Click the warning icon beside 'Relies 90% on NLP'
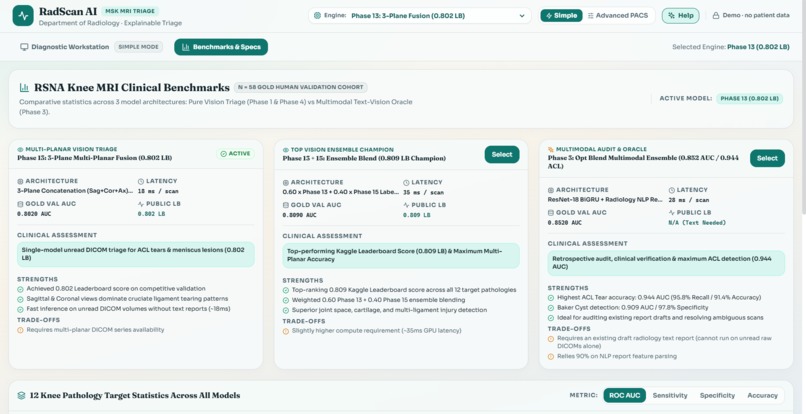 pyautogui.click(x=551, y=356)
